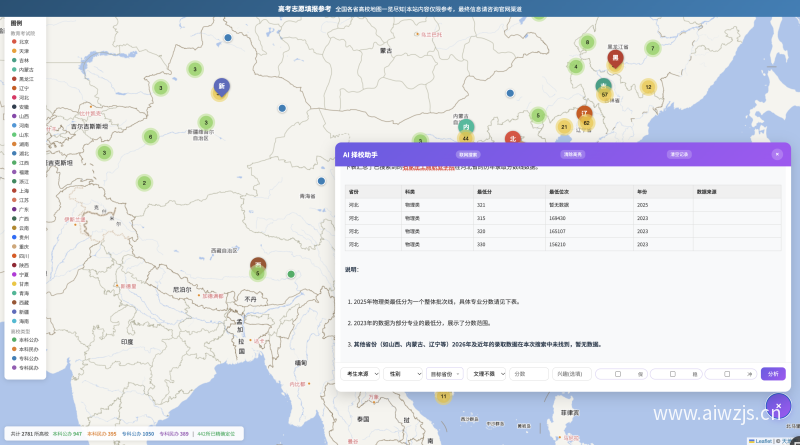Select 上海 in the legend
This screenshot has width=800, height=445.
pos(20,191)
